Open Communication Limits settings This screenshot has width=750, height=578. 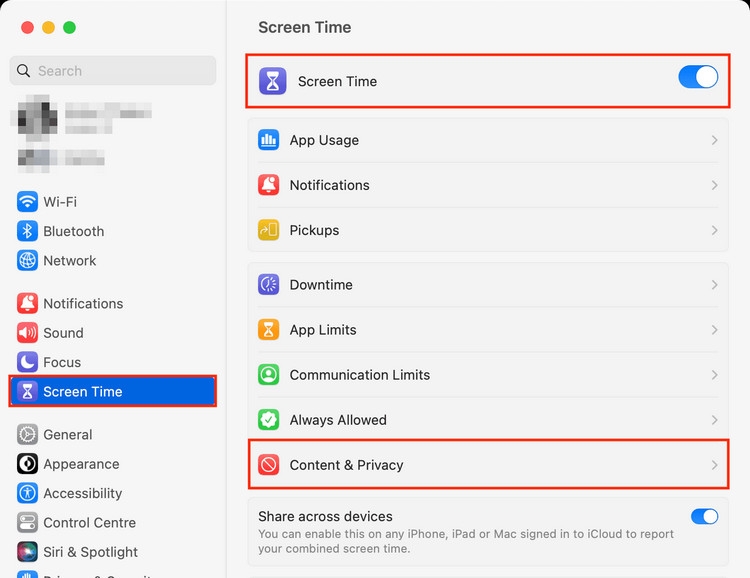point(488,374)
